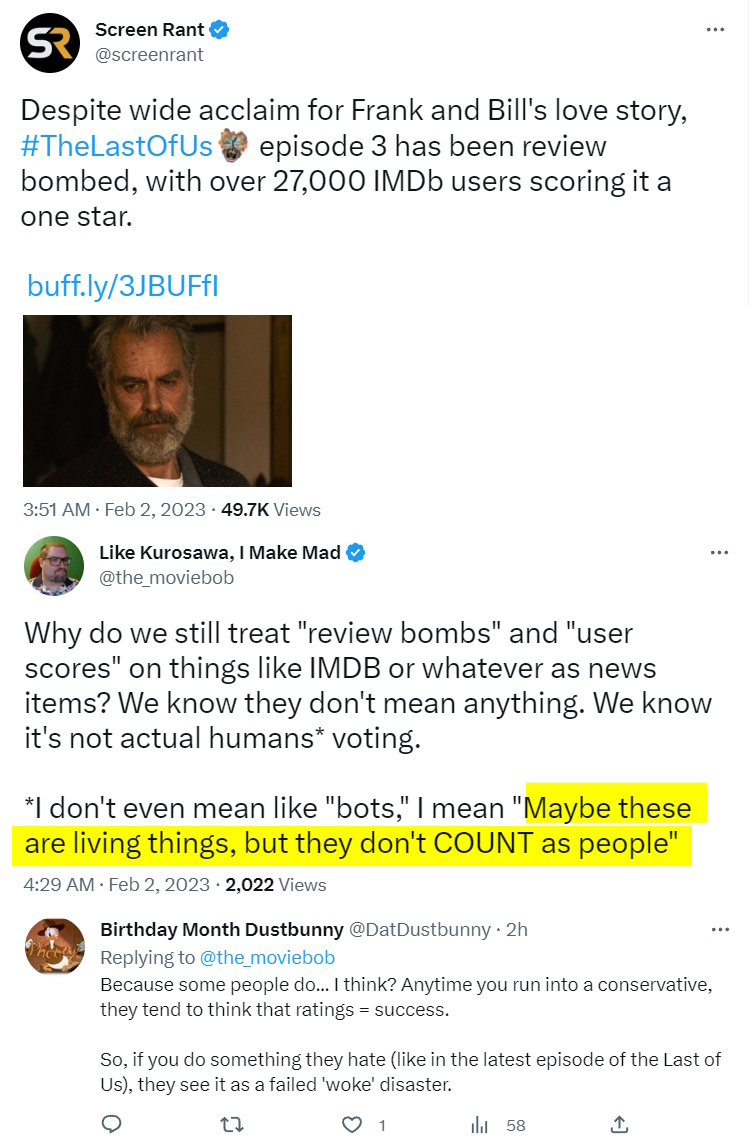
Task: Click the @the_moviebob handle under display name
Action: 166,578
